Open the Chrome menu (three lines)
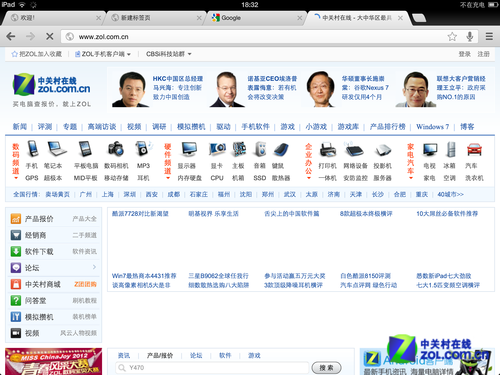500x375 pixels. [489, 36]
